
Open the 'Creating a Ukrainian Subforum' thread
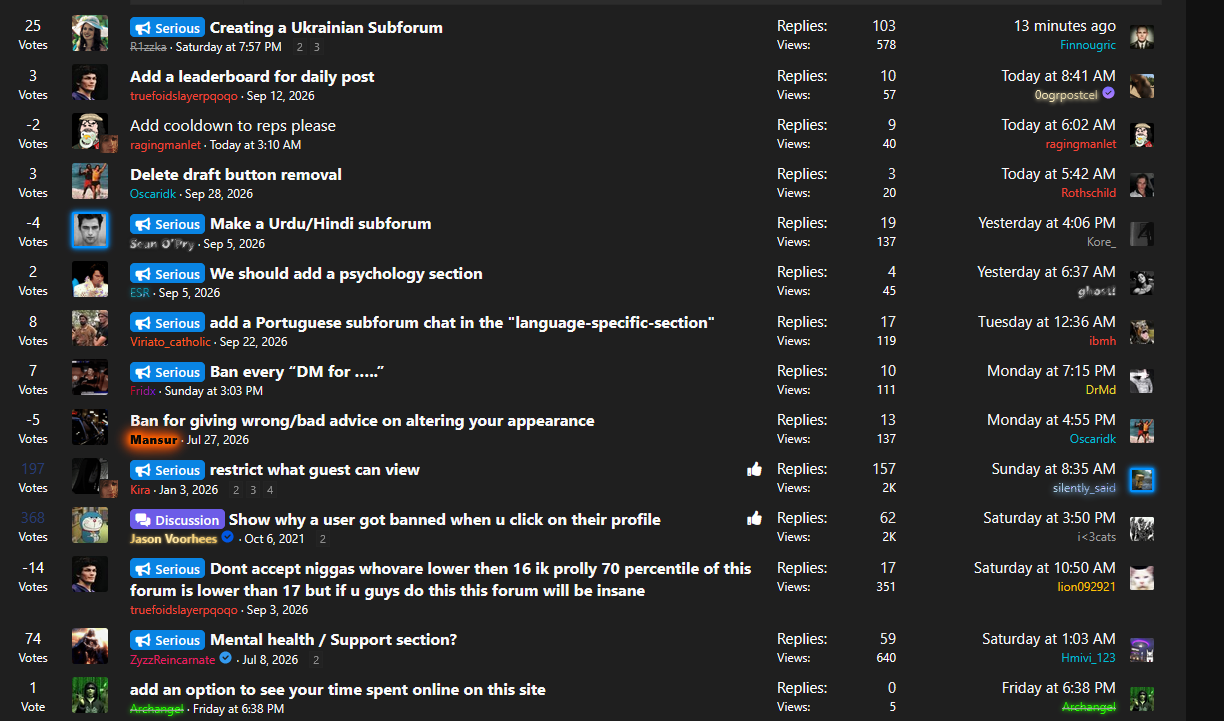326,28
